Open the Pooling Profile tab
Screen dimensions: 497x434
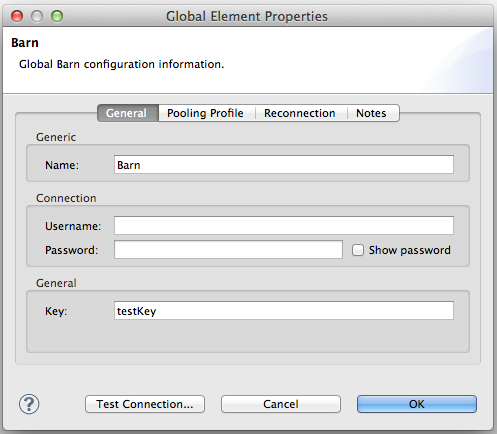207,113
